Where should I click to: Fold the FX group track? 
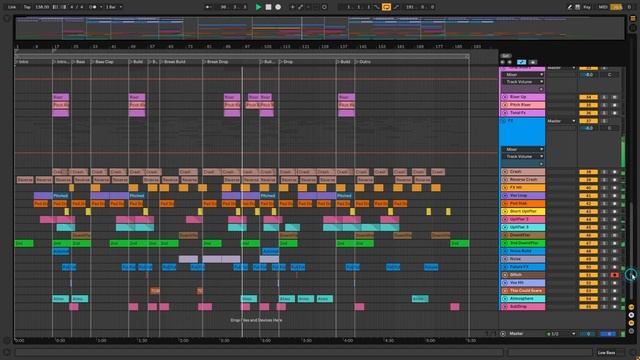coord(504,121)
